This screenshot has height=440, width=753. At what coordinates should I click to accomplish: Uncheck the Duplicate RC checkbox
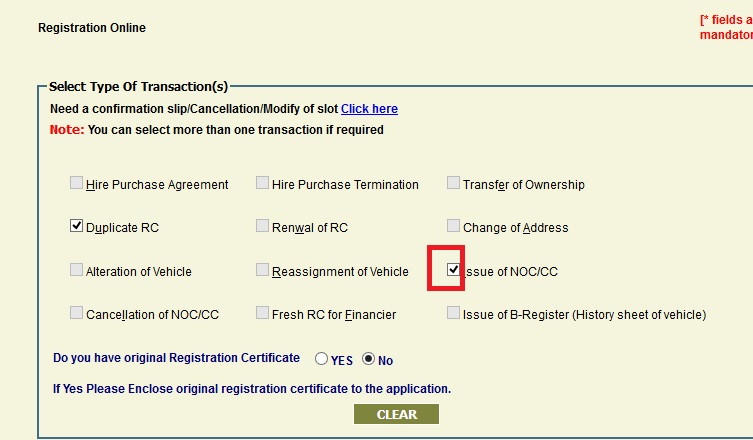[x=77, y=227]
